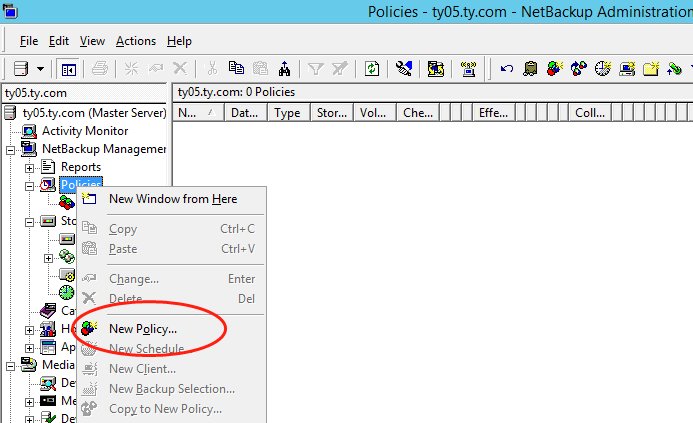The image size is (693, 423).
Task: Select NetBackup Management tree node
Action: tap(104, 149)
